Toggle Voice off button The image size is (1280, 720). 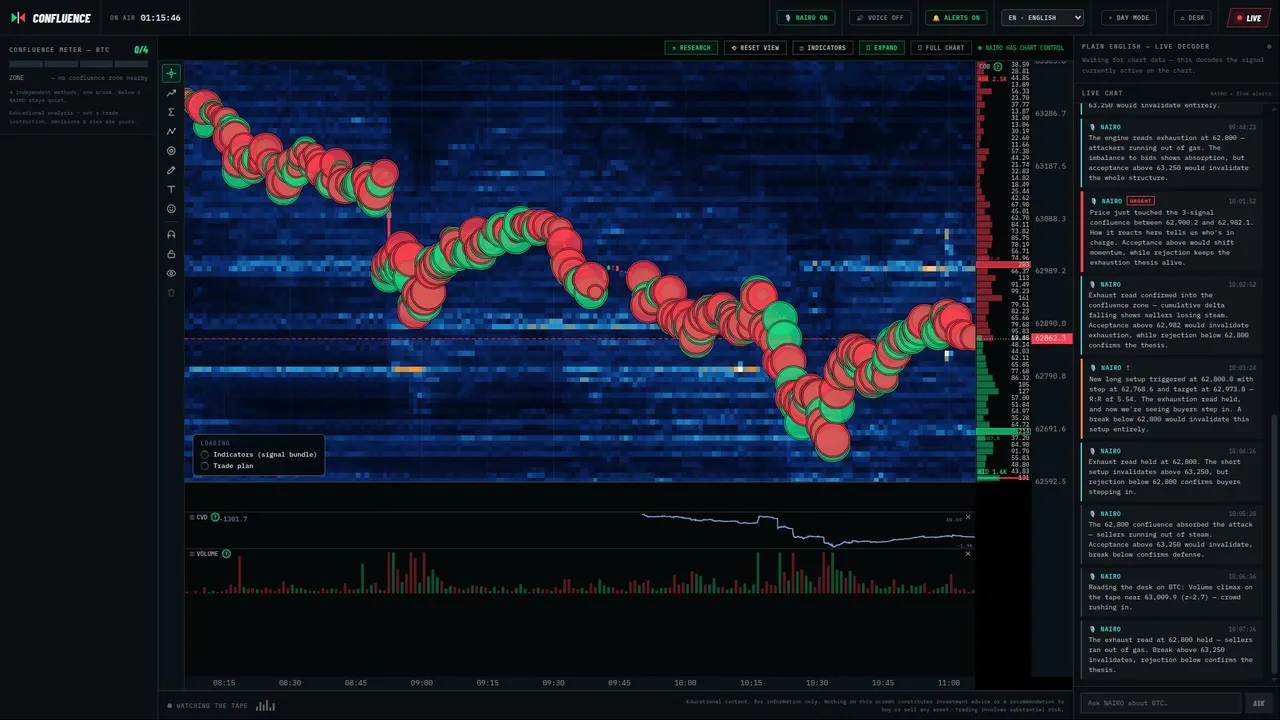point(880,18)
